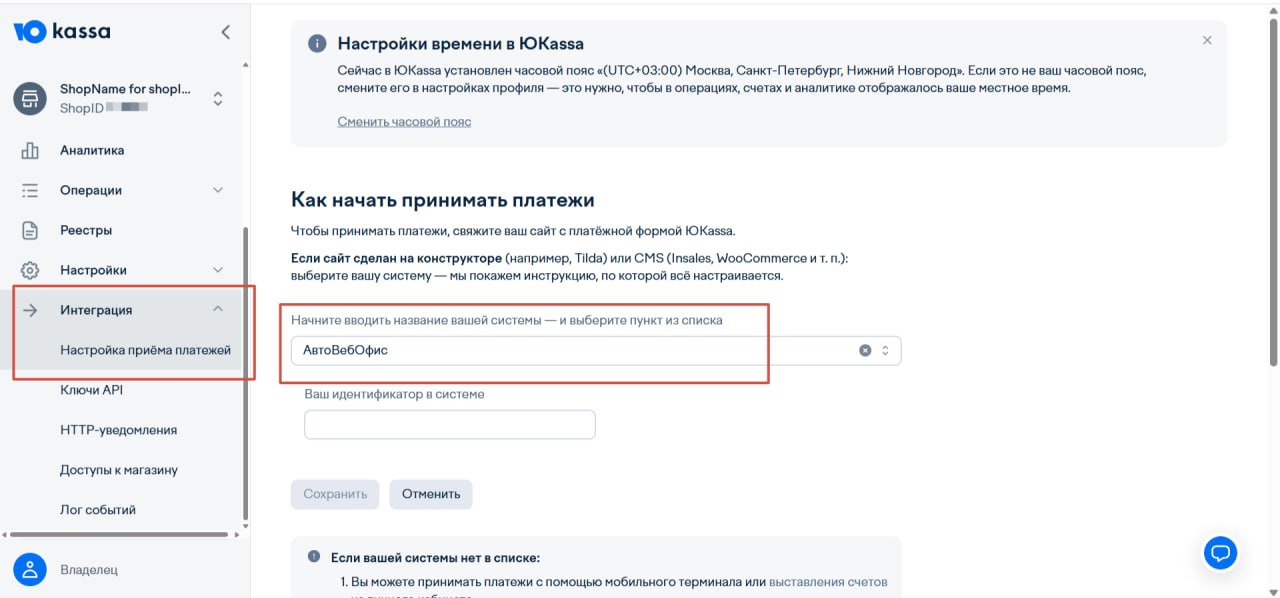1280x598 pixels.
Task: Click the owner profile avatar icon
Action: (30, 569)
